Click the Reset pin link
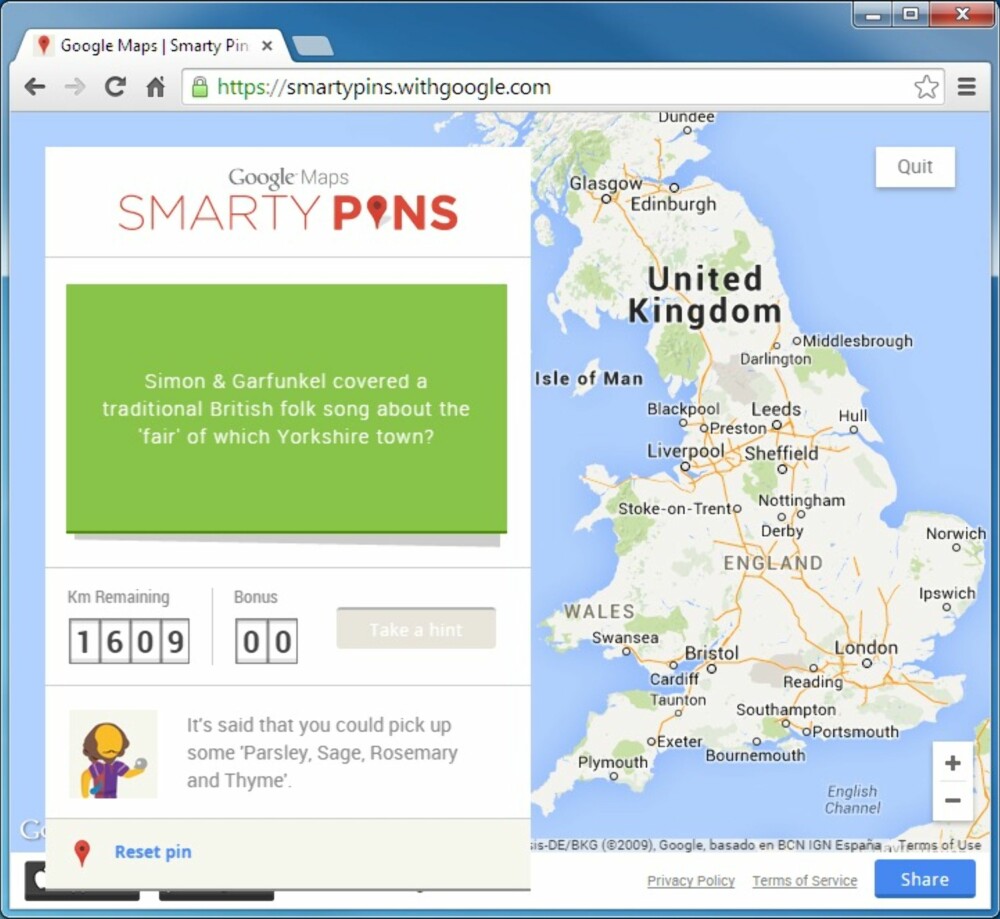Image resolution: width=1000 pixels, height=919 pixels. click(x=153, y=852)
